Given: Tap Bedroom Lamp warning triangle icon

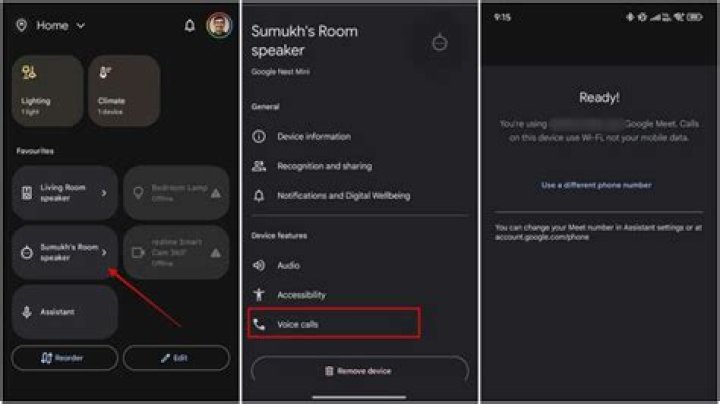Looking at the screenshot, I should [215, 193].
